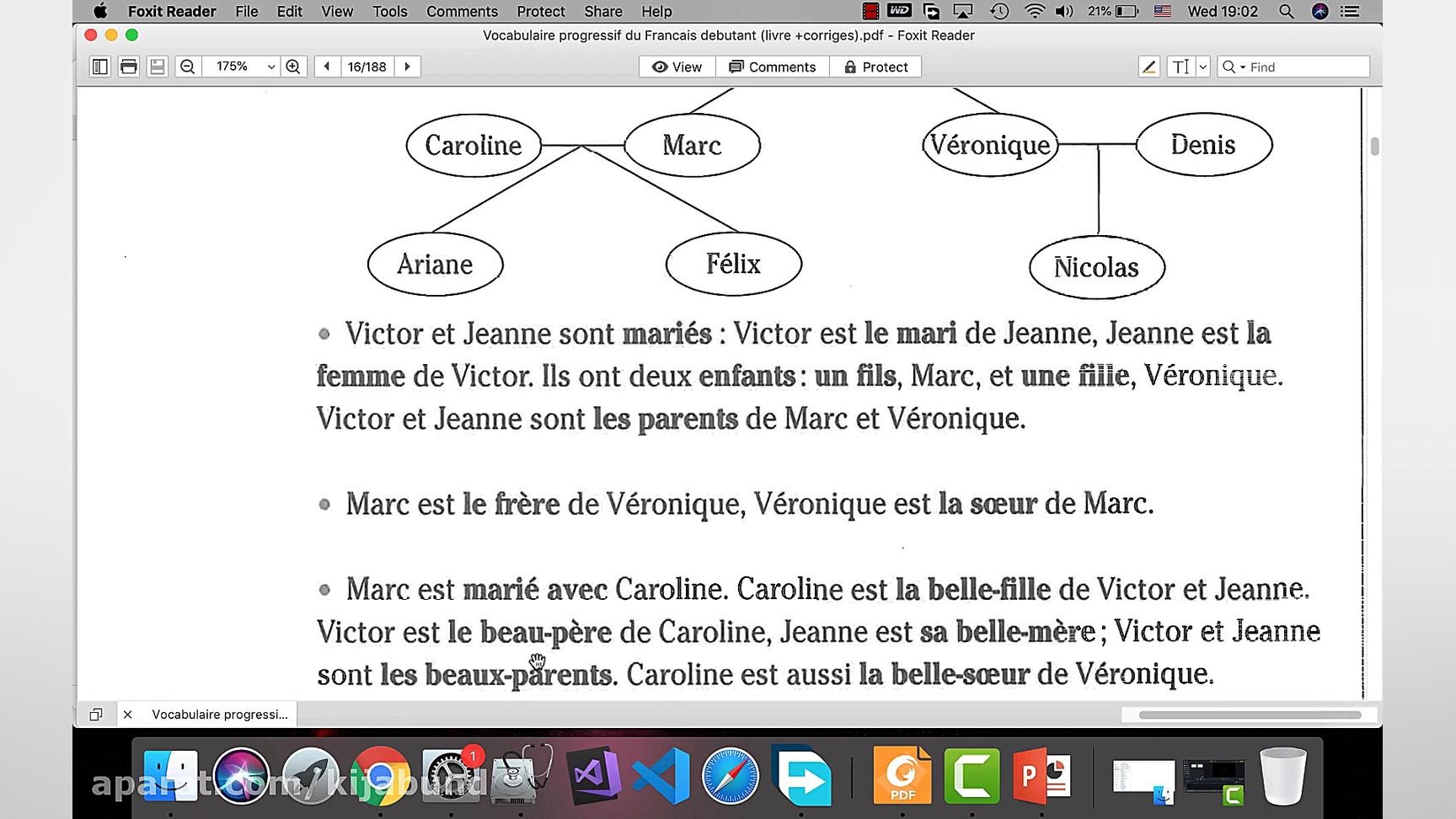Open Finder from the Dock
The height and width of the screenshot is (819, 1456).
[171, 776]
